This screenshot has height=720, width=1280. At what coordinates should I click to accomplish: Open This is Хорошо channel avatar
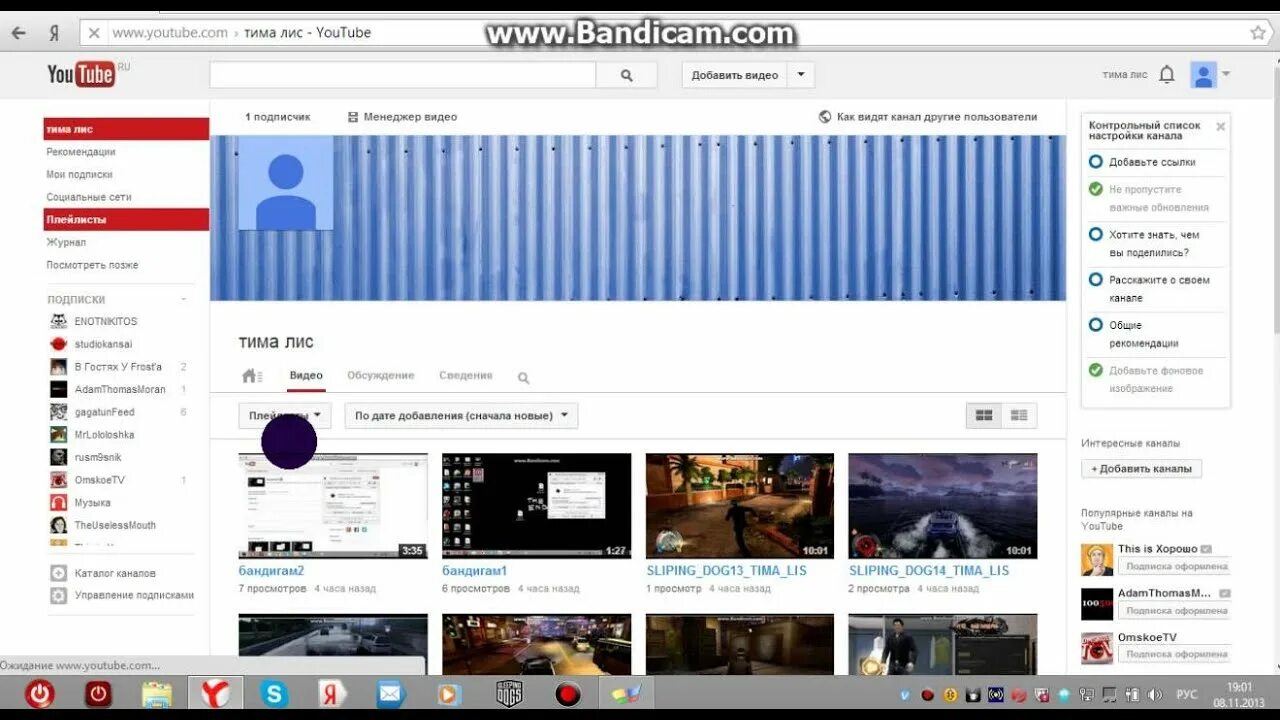click(1097, 560)
